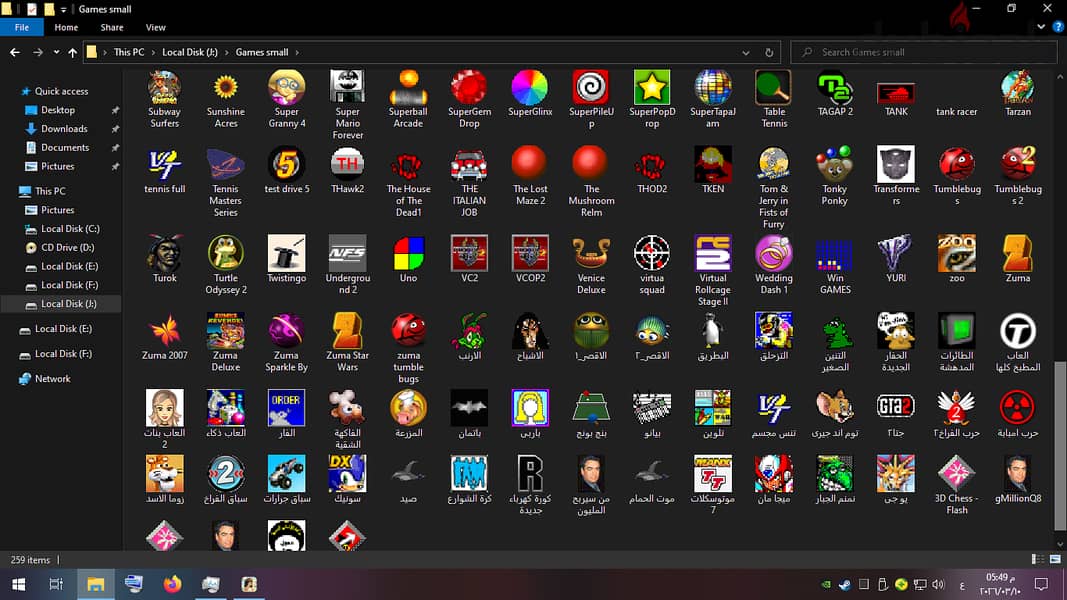
Task: Select the Zuma Star Wars icon
Action: (347, 330)
